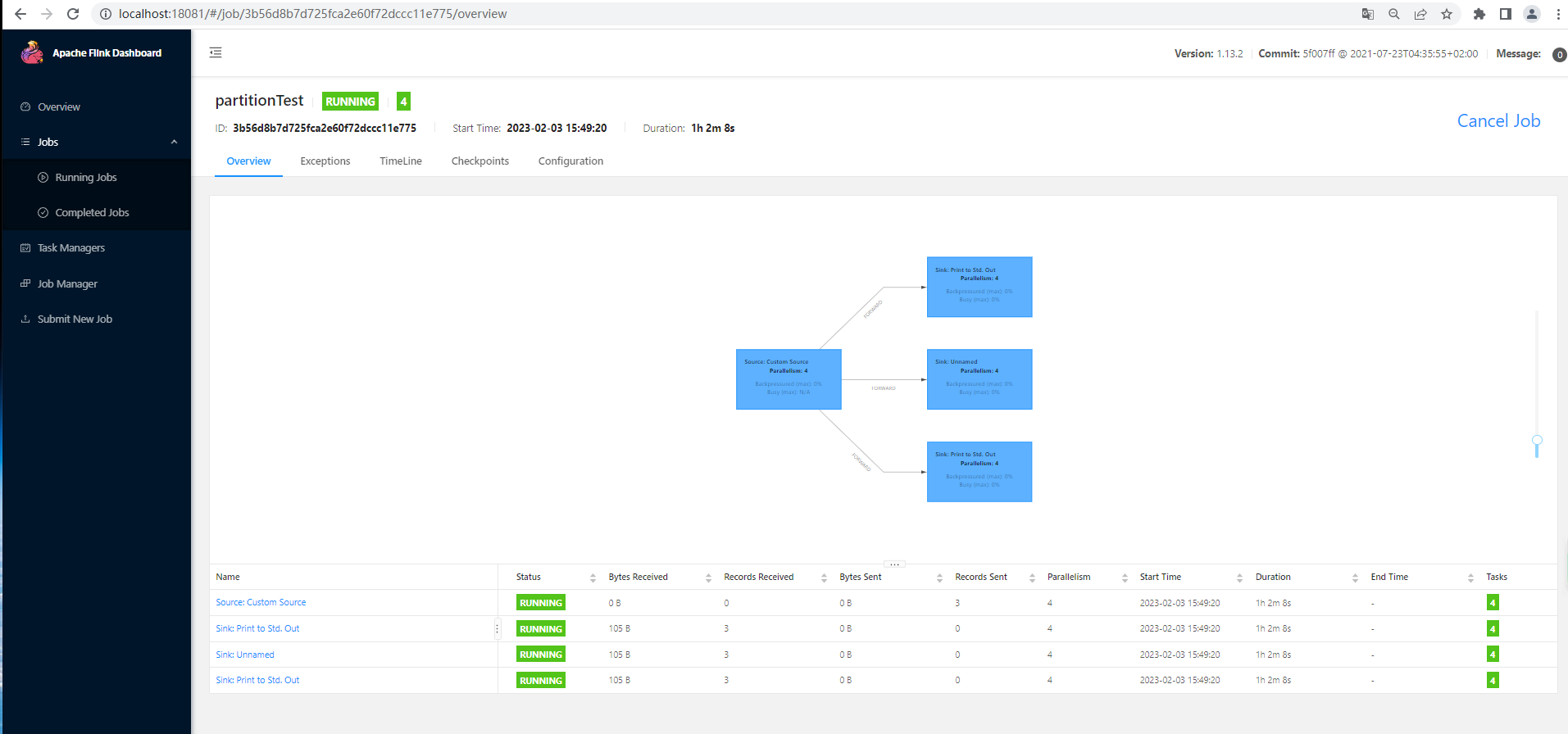Open the site info icon in the address bar
The image size is (1568, 734).
point(105,14)
